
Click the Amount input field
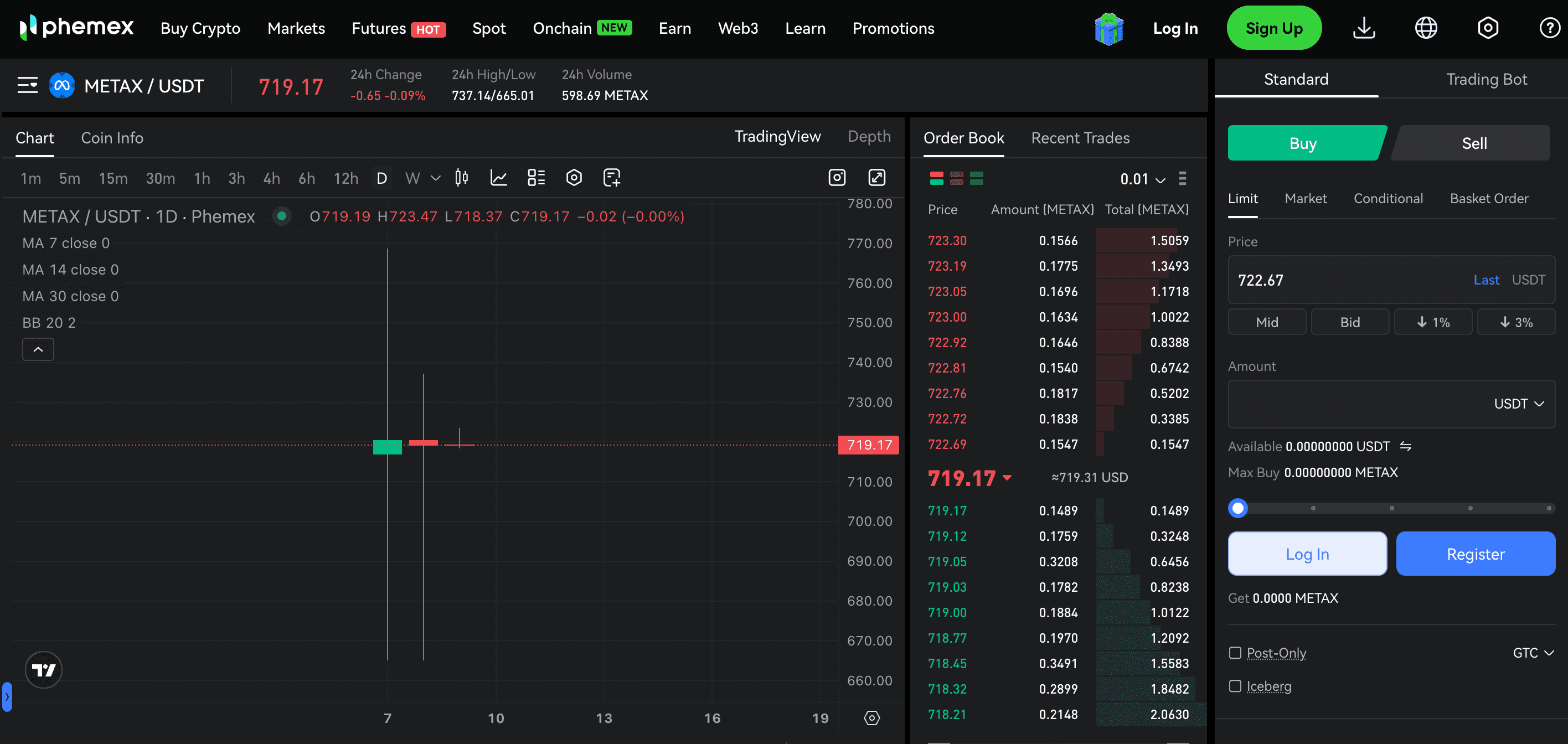[x=1391, y=404]
